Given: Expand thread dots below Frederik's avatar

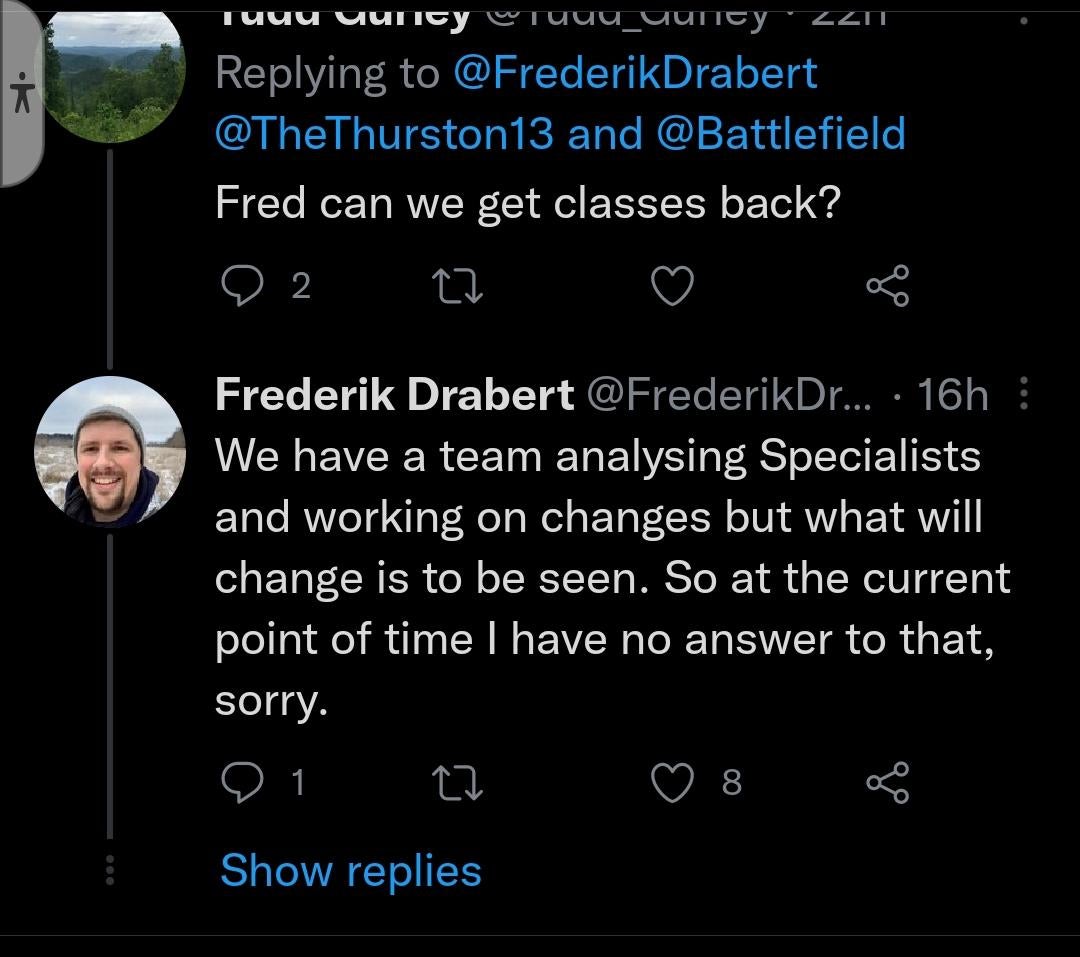Looking at the screenshot, I should (110, 870).
